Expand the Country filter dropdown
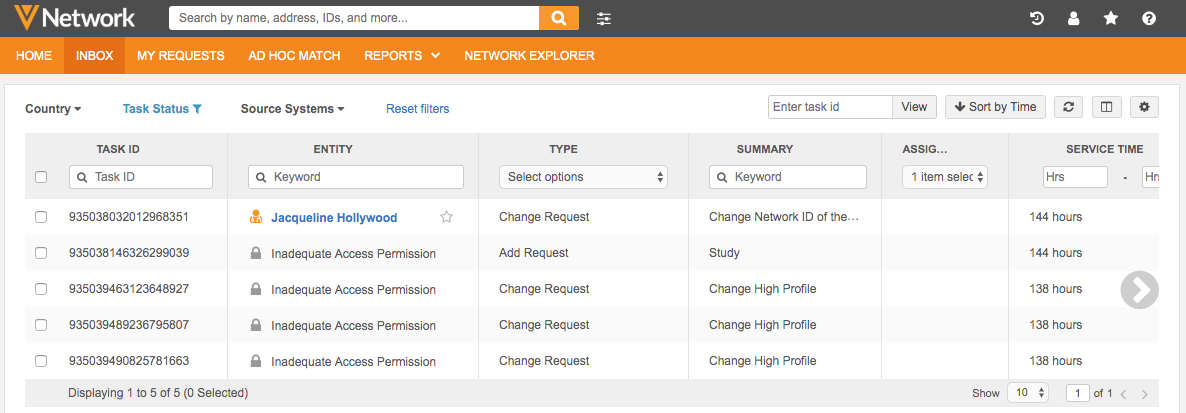Screen dimensions: 1186x413 tap(53, 109)
